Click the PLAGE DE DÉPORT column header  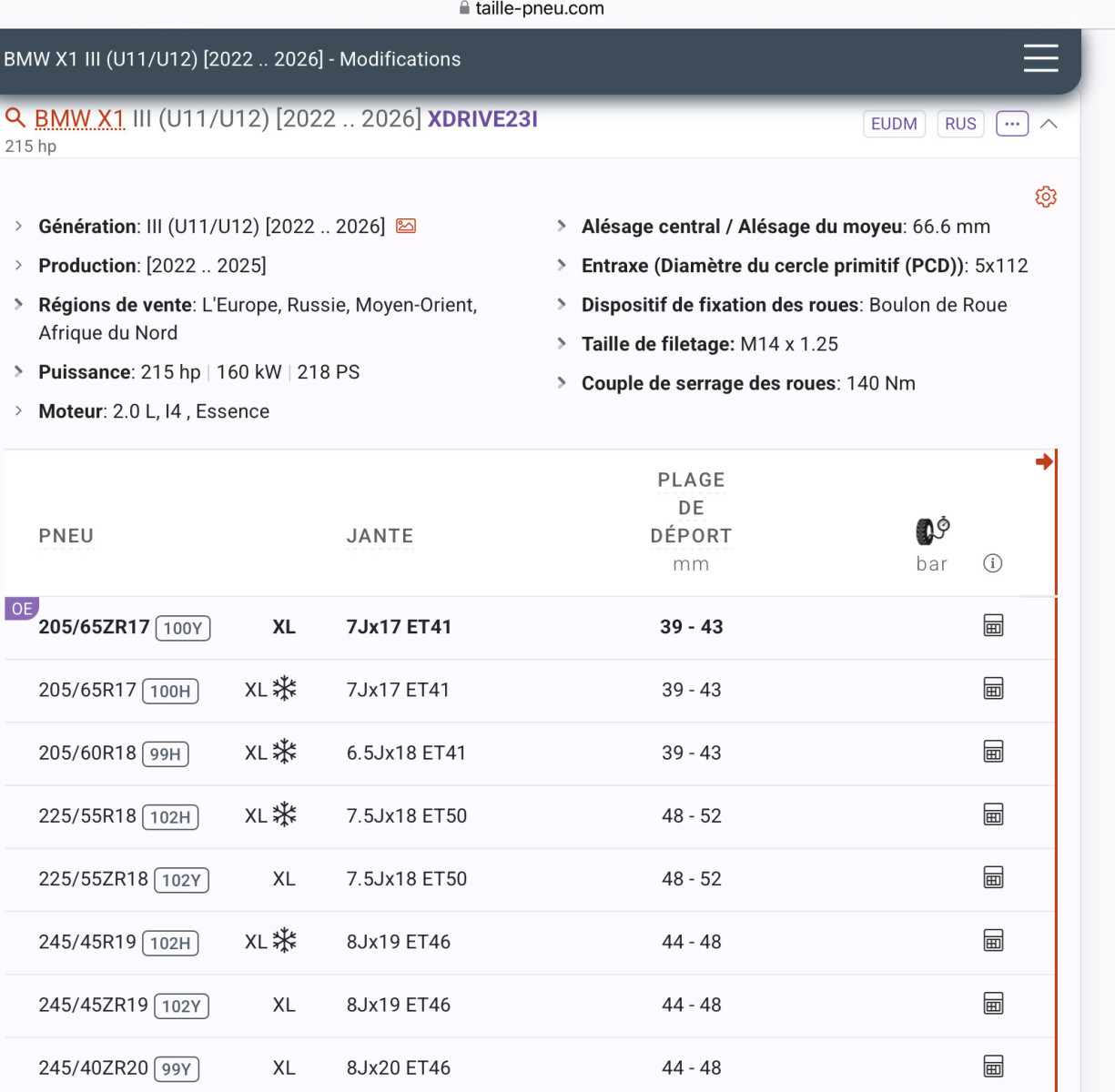(691, 508)
